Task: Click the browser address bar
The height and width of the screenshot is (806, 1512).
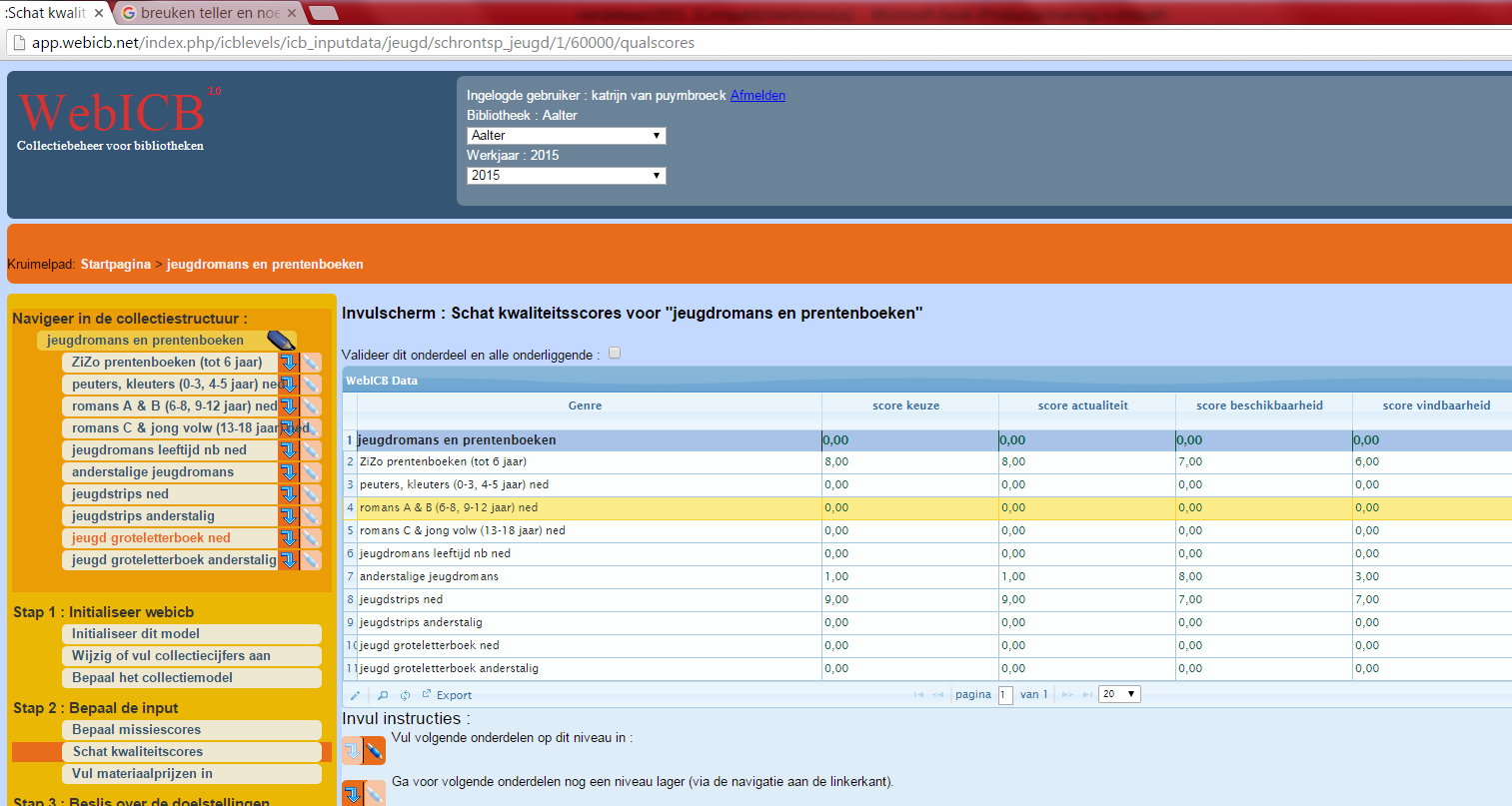Action: click(x=759, y=43)
